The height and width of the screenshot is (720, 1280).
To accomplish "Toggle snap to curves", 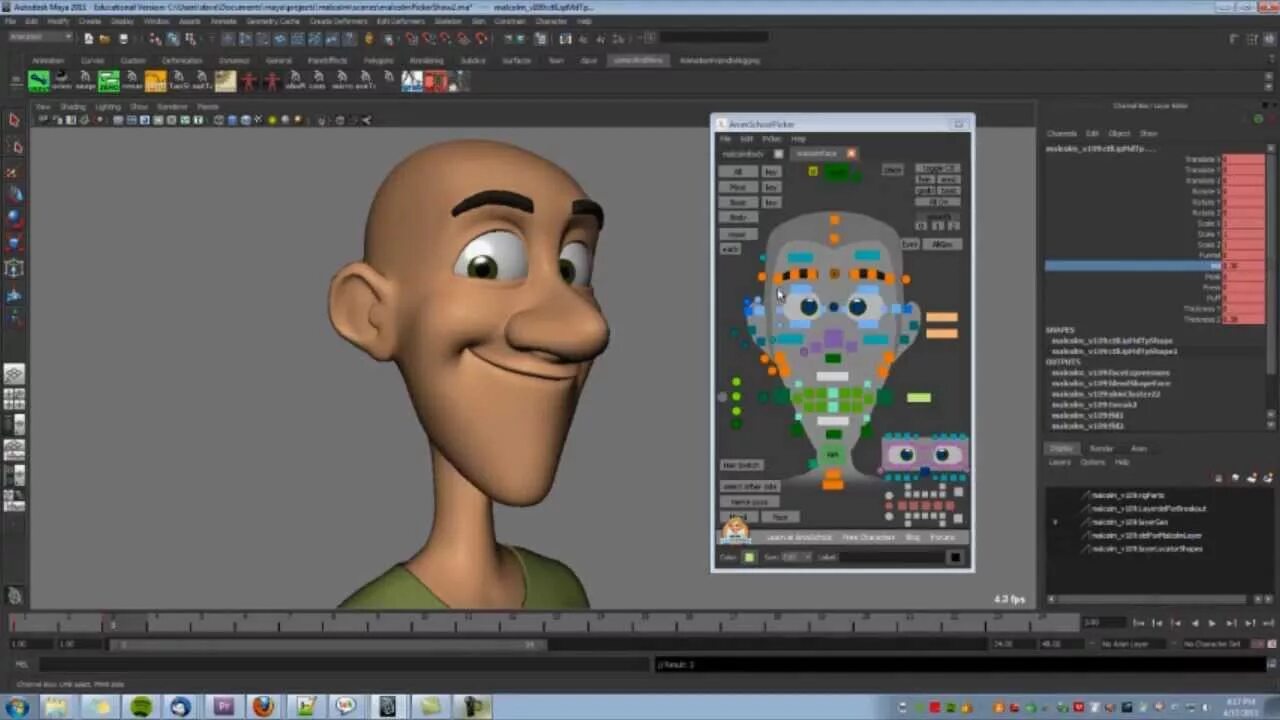I will click(x=429, y=39).
